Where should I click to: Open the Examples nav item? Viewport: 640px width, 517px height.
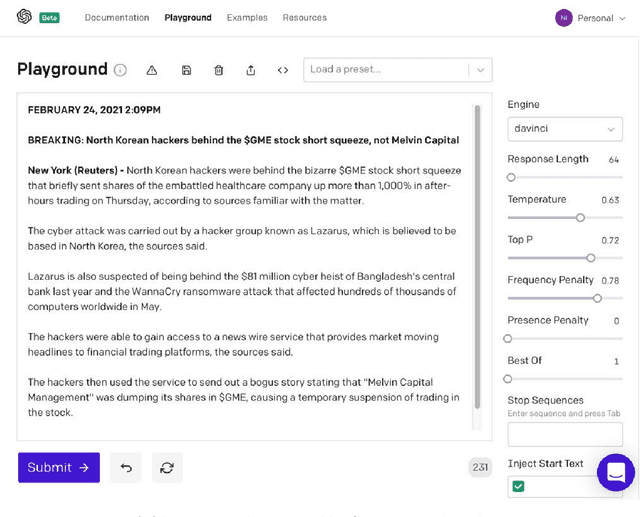click(247, 18)
